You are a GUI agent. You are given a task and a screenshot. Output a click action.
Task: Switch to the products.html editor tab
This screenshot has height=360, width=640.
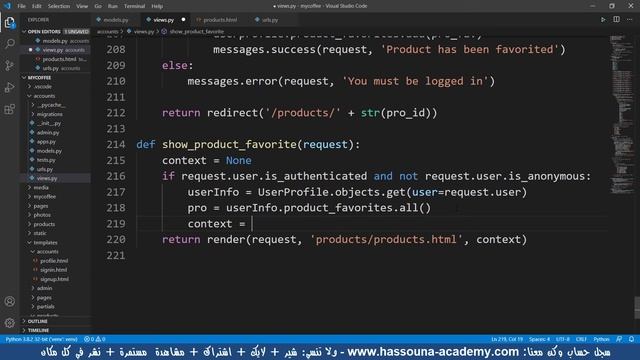click(x=220, y=20)
